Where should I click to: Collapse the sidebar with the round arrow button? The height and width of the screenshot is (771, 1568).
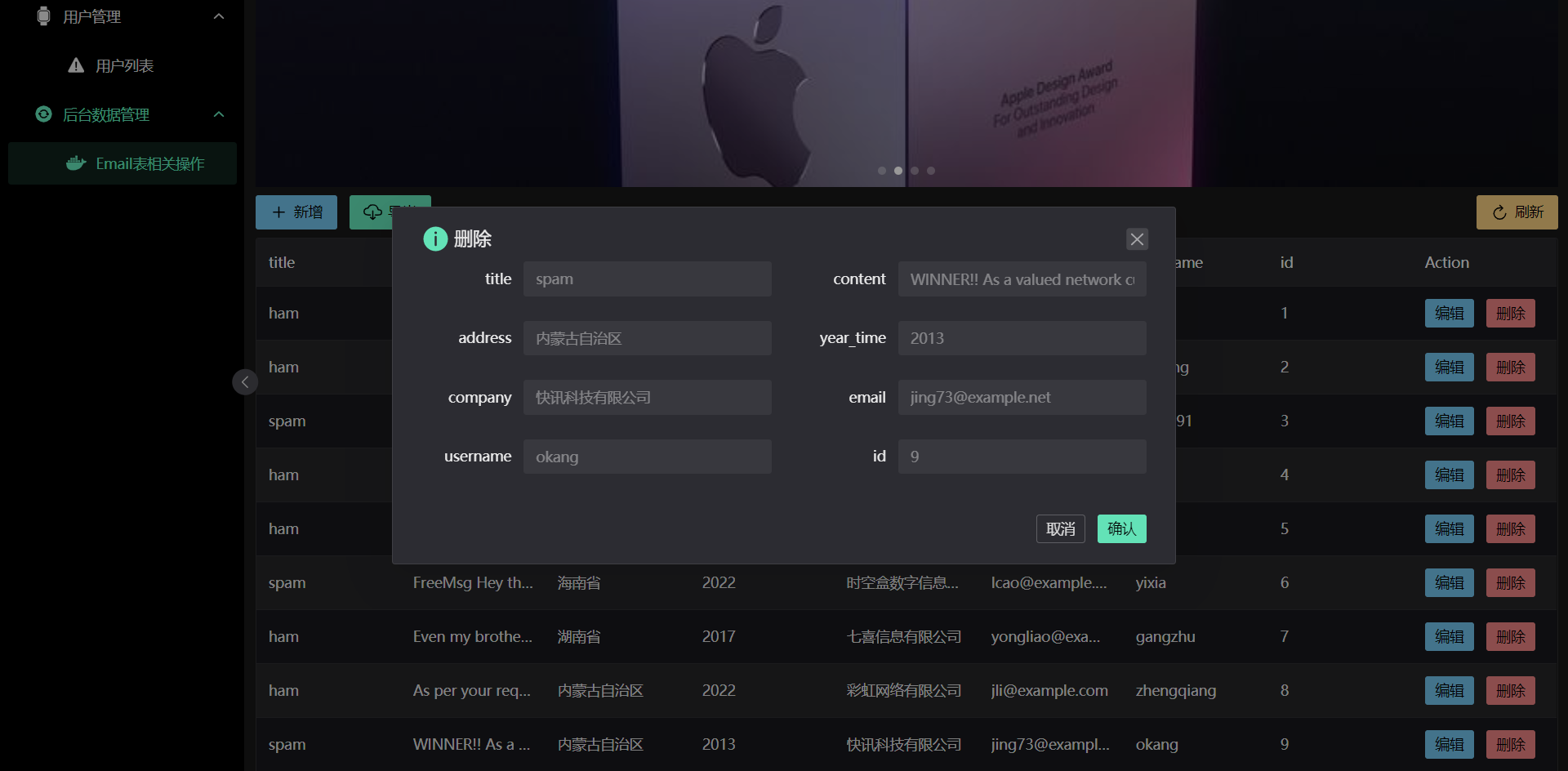tap(245, 381)
